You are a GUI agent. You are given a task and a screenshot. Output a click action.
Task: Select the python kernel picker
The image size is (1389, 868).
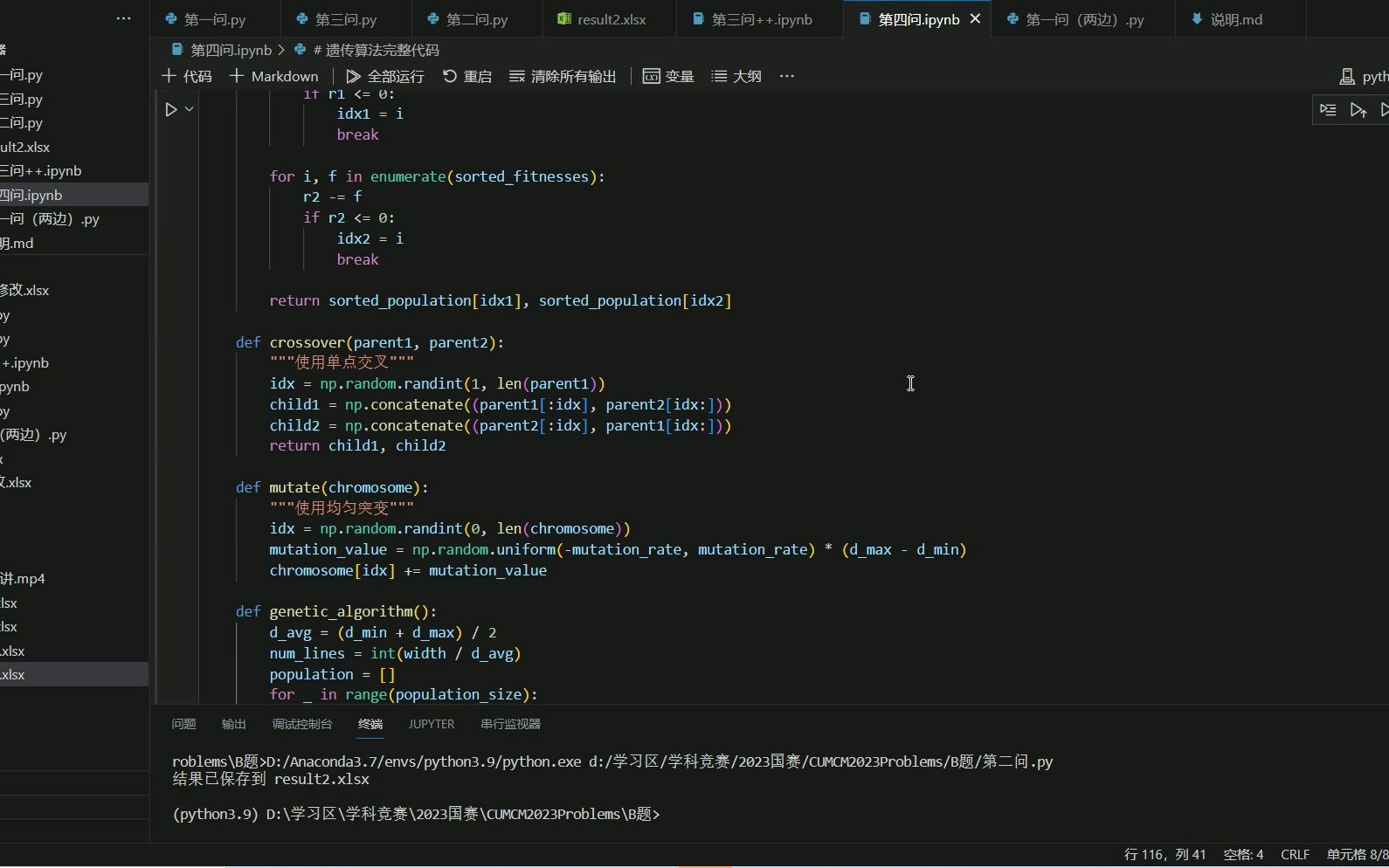coord(1364,77)
